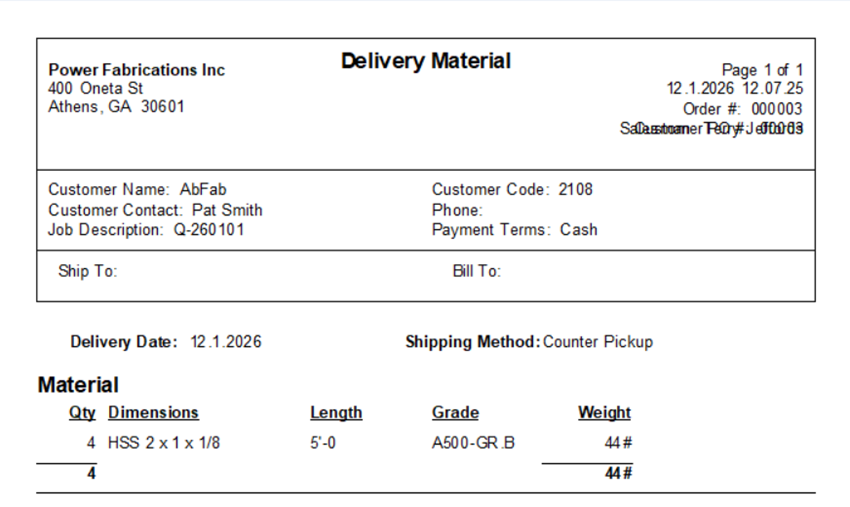
Task: Select the HSS 2 x 1 x 1/8 row
Action: (x=351, y=443)
